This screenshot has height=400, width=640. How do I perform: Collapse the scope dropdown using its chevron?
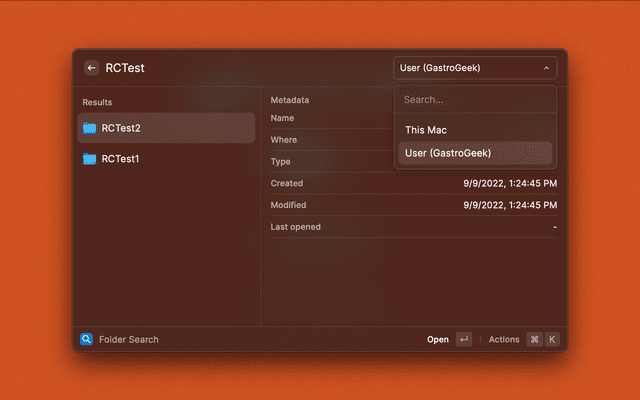(546, 68)
